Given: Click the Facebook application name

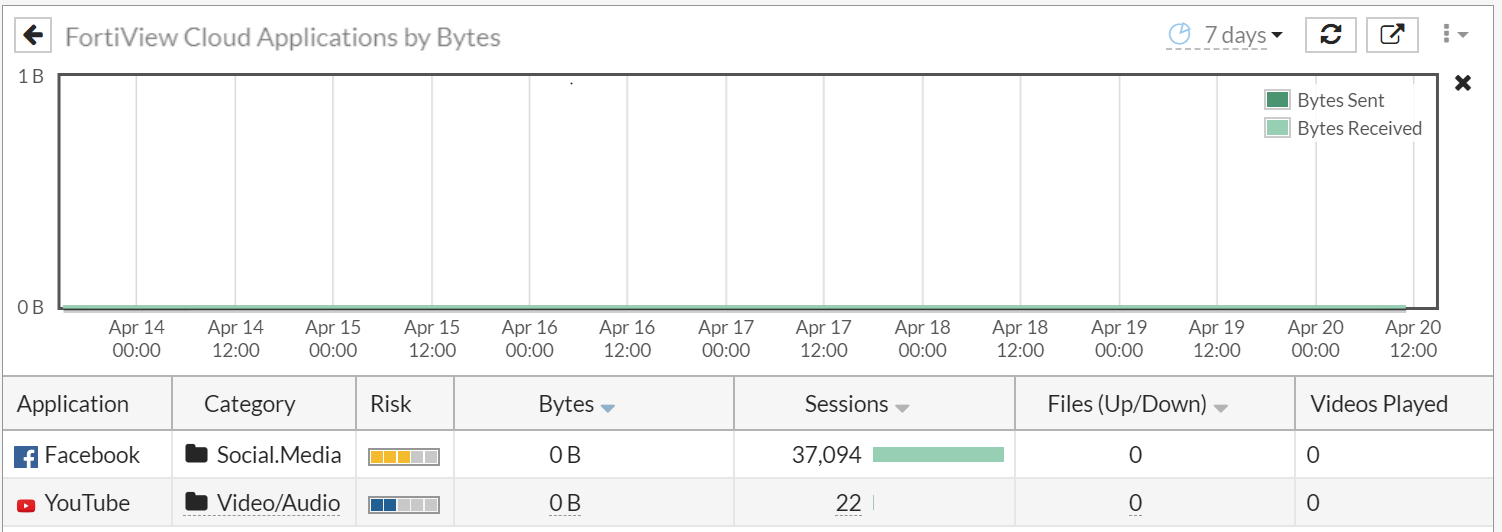Looking at the screenshot, I should click(x=92, y=456).
